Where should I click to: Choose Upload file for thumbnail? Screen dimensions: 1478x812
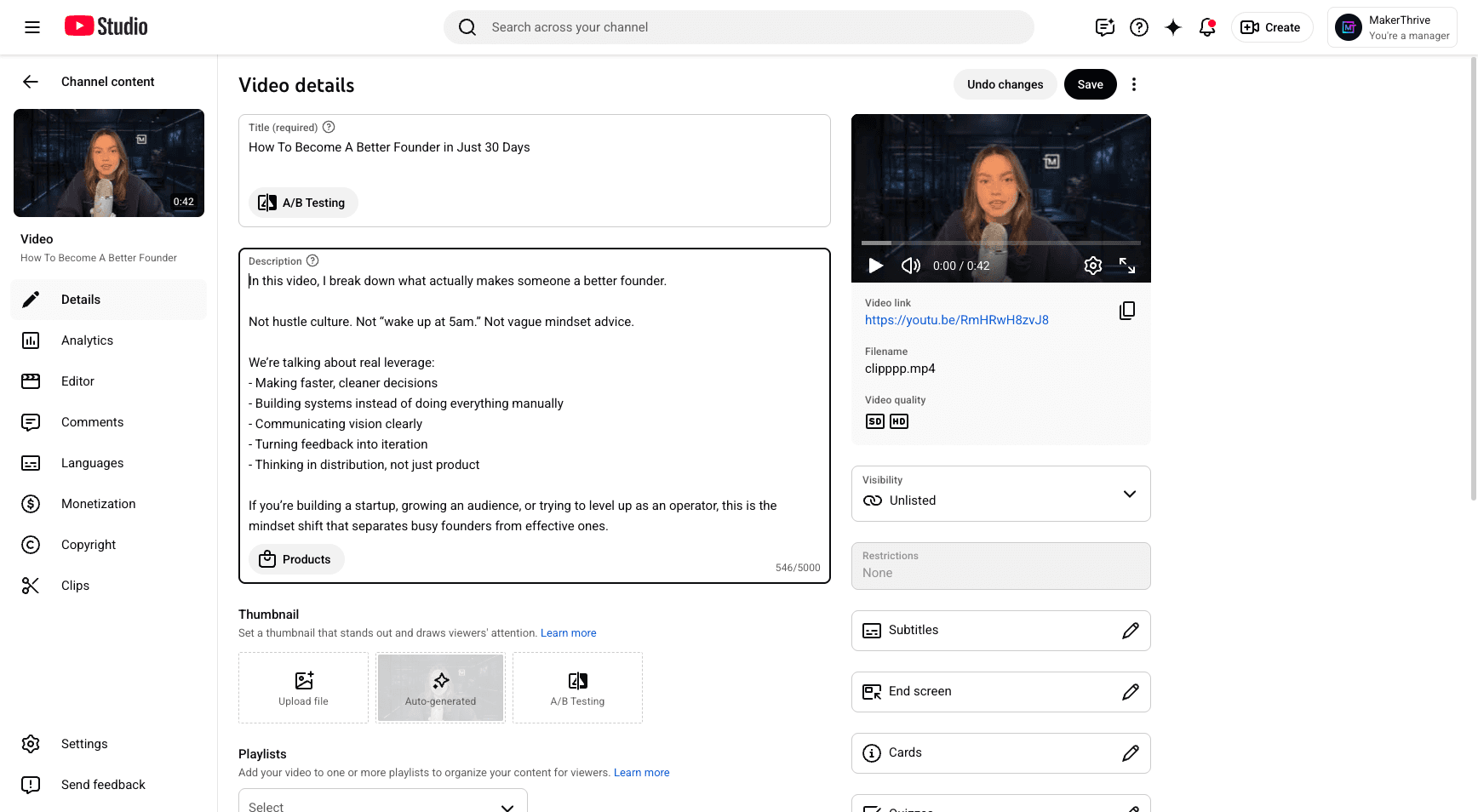point(303,688)
